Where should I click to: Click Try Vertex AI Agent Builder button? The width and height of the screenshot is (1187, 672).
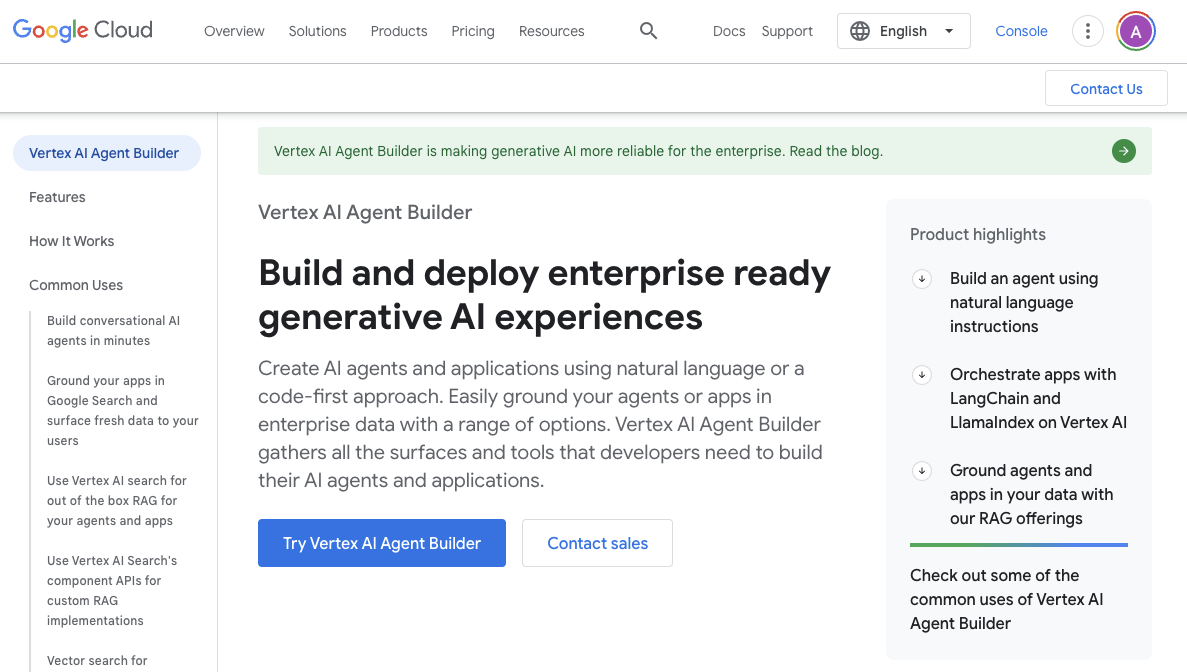coord(382,543)
